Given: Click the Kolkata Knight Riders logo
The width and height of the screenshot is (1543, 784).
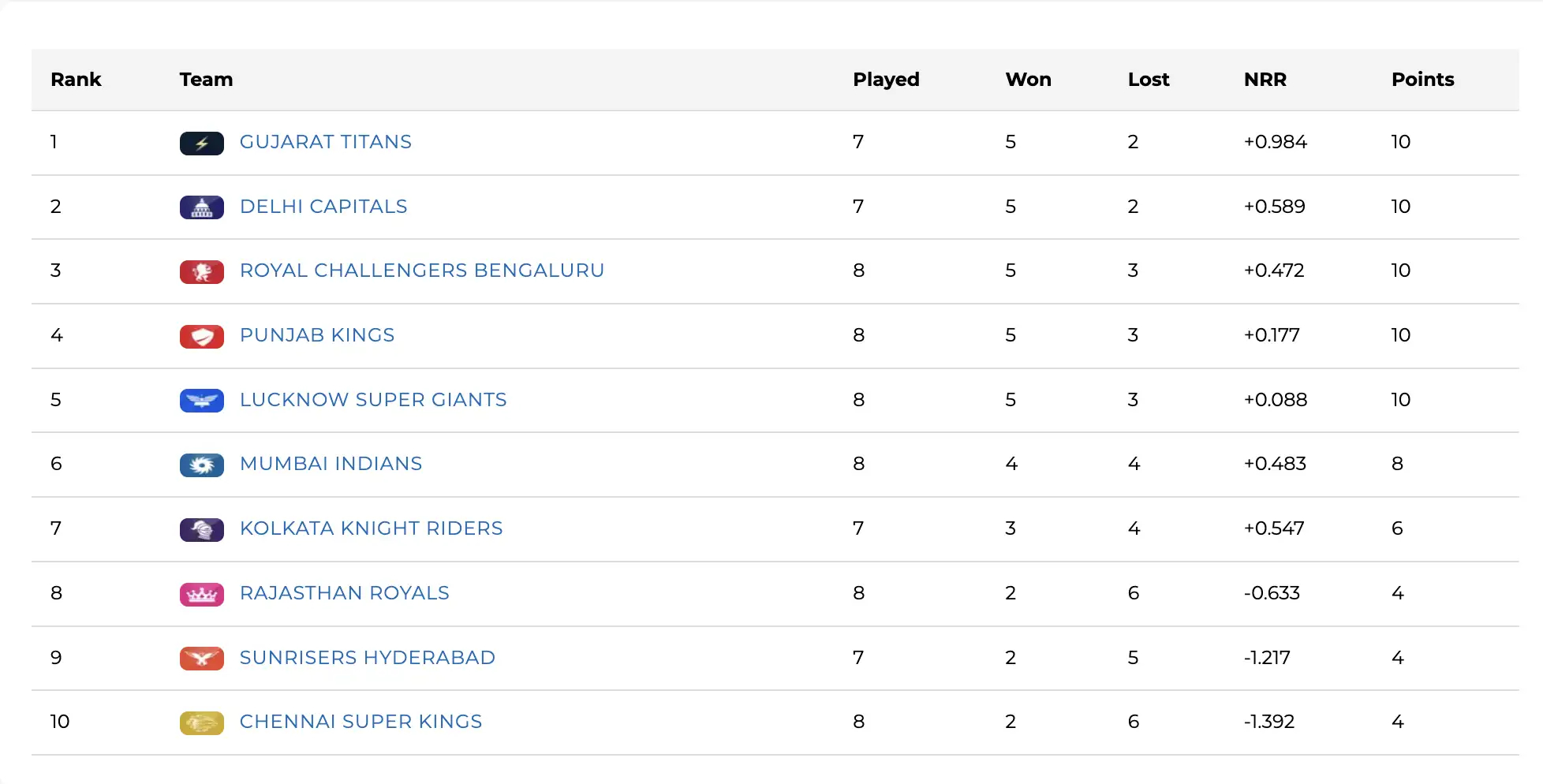Looking at the screenshot, I should pyautogui.click(x=202, y=529).
